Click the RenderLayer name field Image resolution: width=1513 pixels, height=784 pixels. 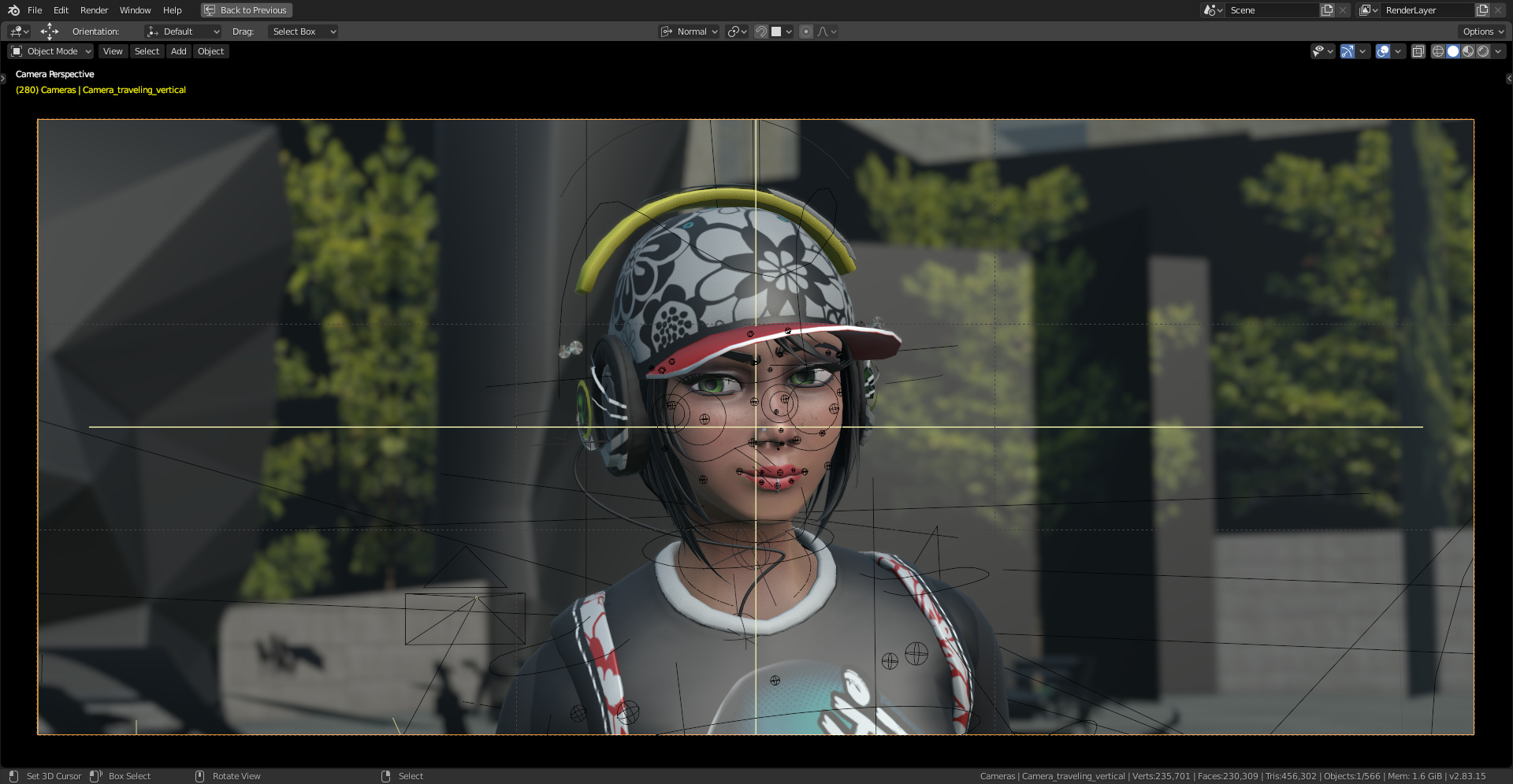coord(1427,10)
